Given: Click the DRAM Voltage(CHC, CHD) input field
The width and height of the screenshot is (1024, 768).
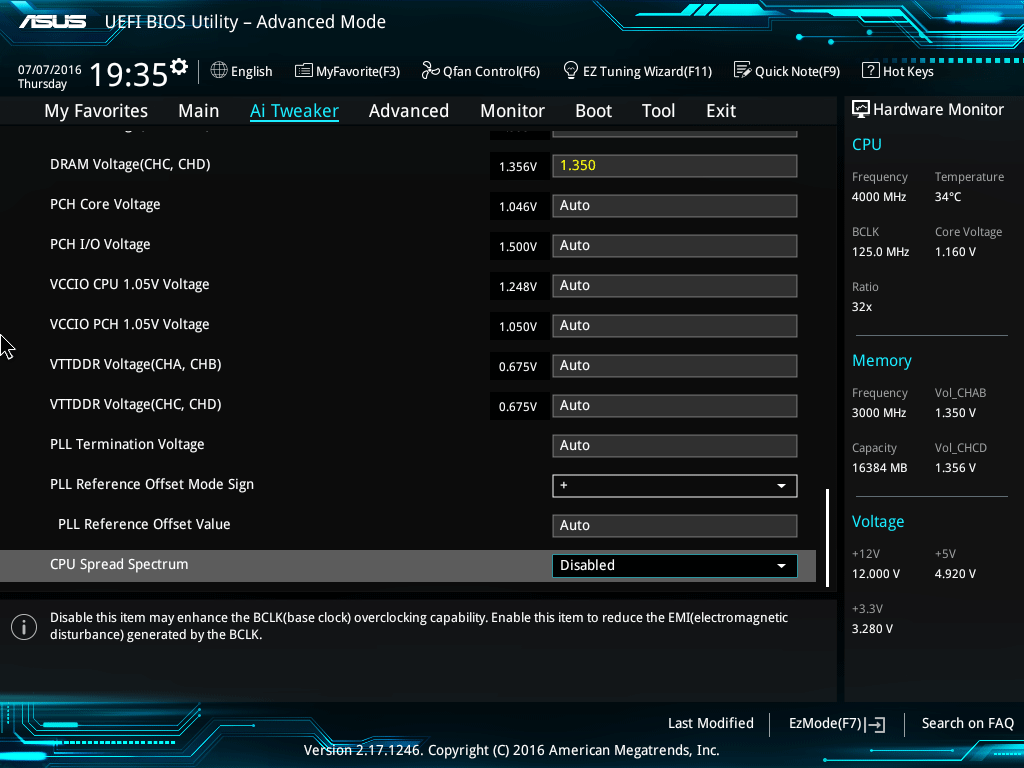Looking at the screenshot, I should (675, 166).
